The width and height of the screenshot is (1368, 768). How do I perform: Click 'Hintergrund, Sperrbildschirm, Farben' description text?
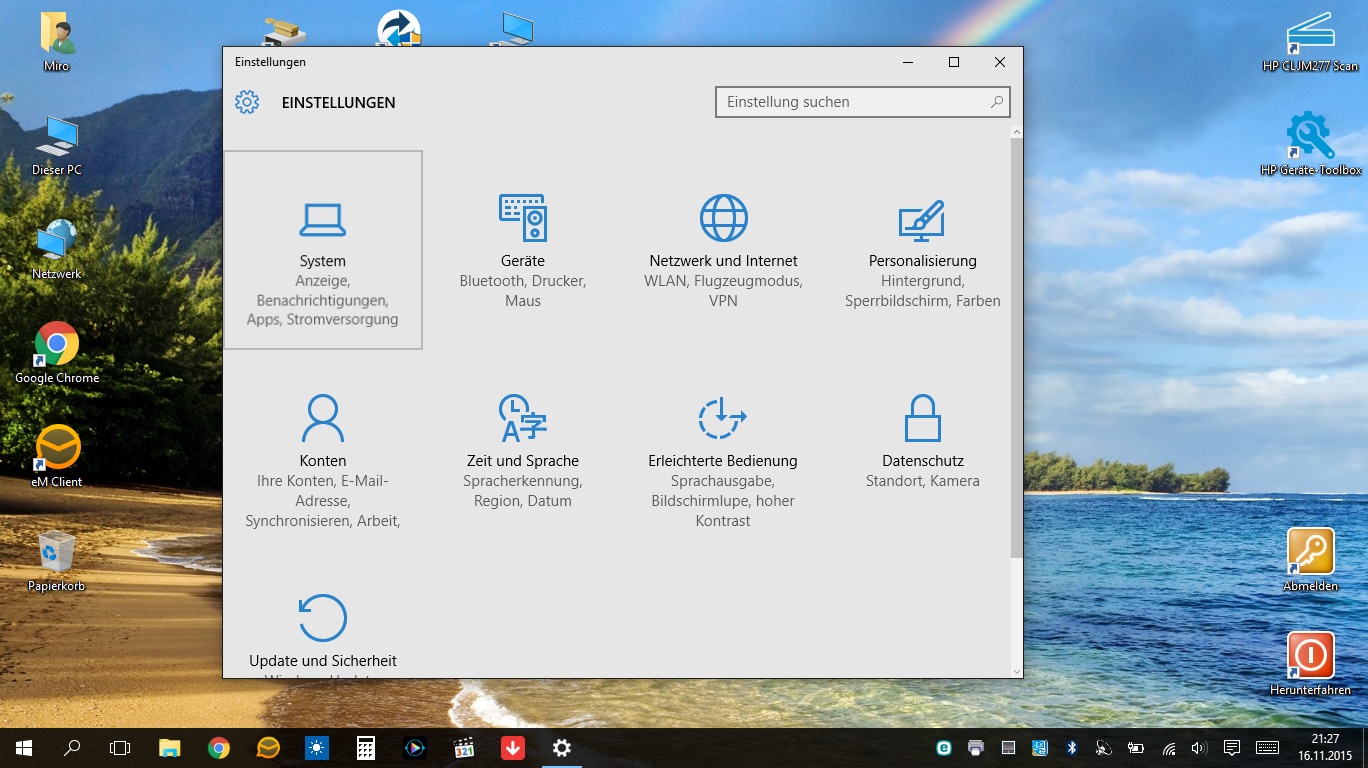click(x=923, y=291)
